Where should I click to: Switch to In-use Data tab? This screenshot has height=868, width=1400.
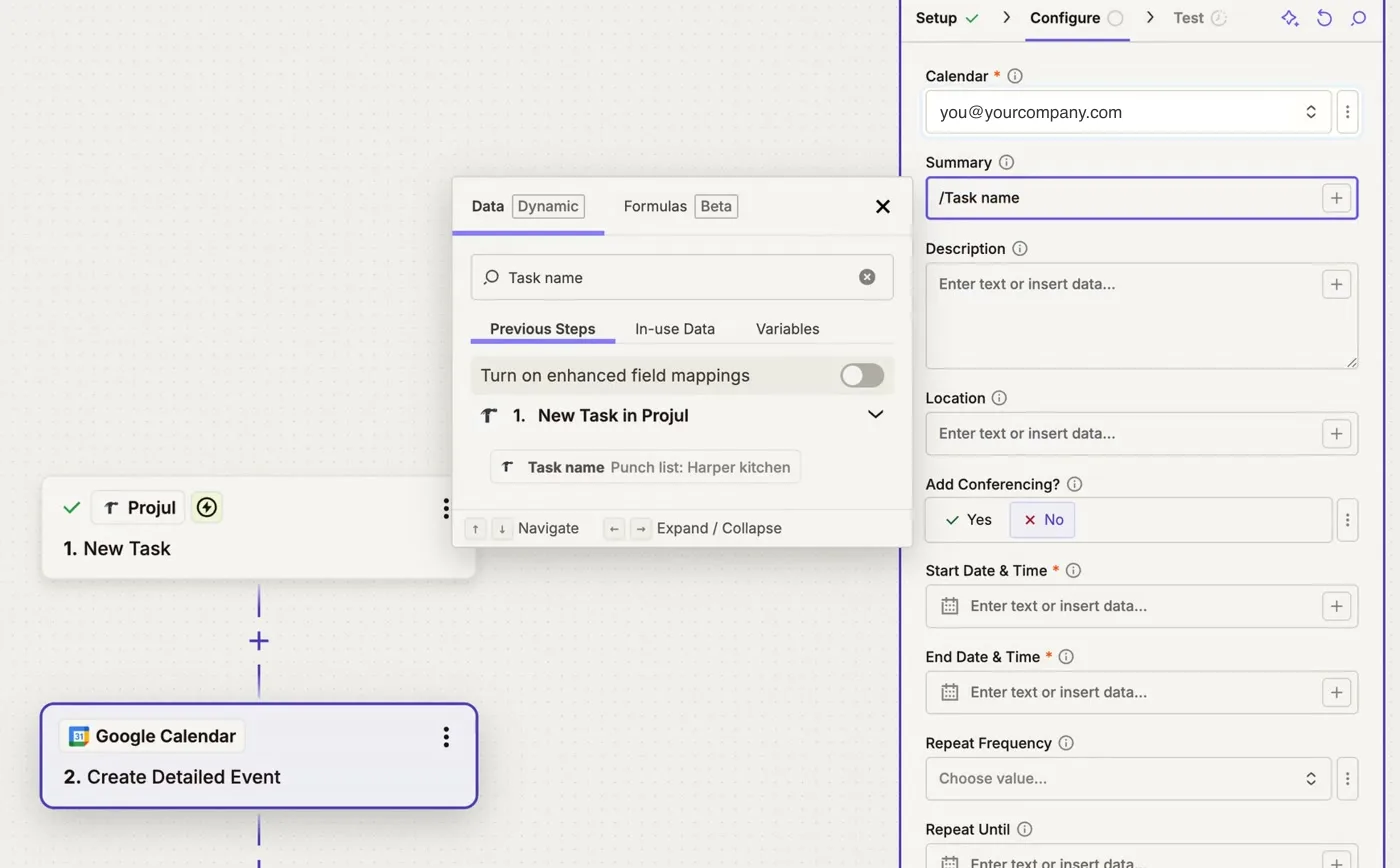675,329
